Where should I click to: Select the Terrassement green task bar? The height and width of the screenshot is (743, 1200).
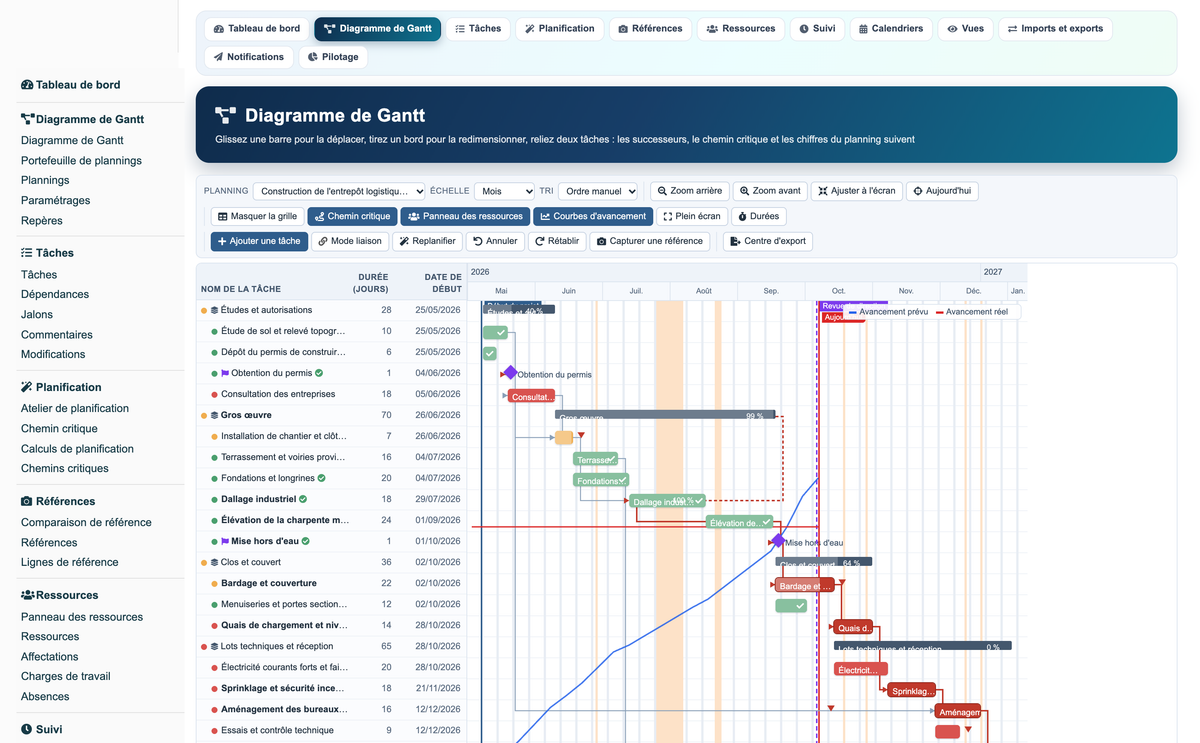(x=596, y=459)
